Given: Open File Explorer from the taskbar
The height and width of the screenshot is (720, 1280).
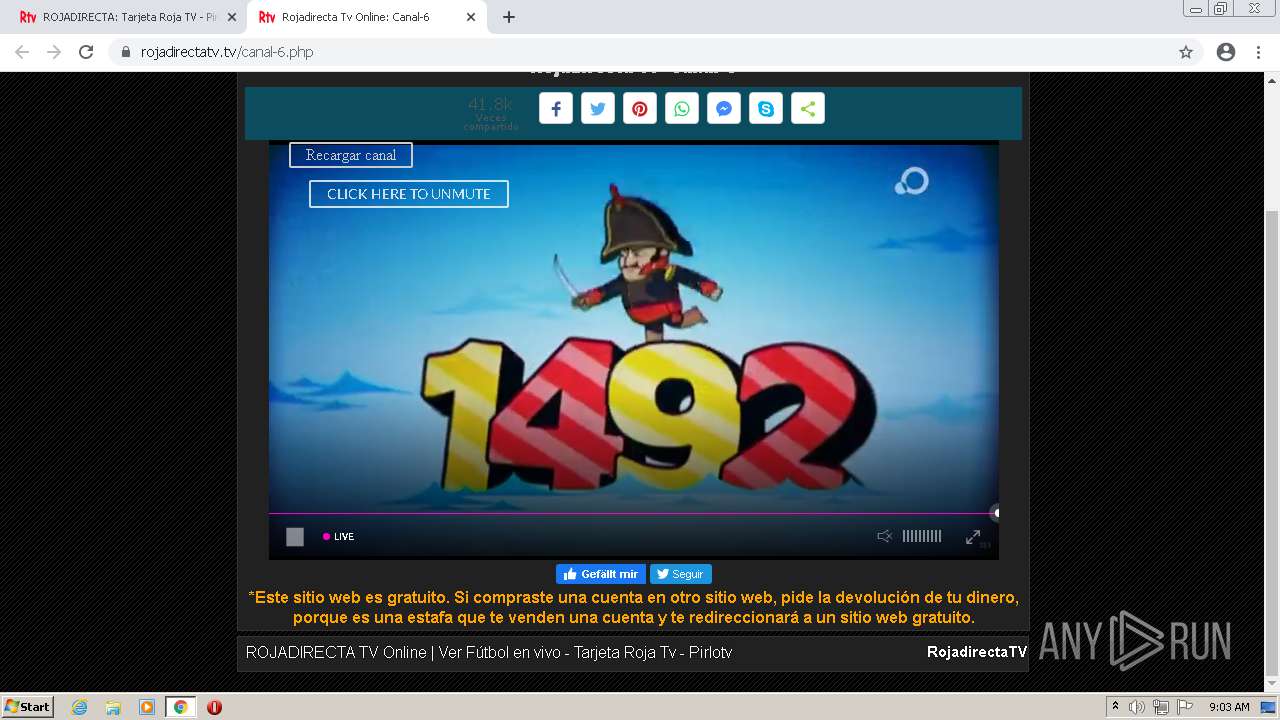Looking at the screenshot, I should (x=113, y=707).
